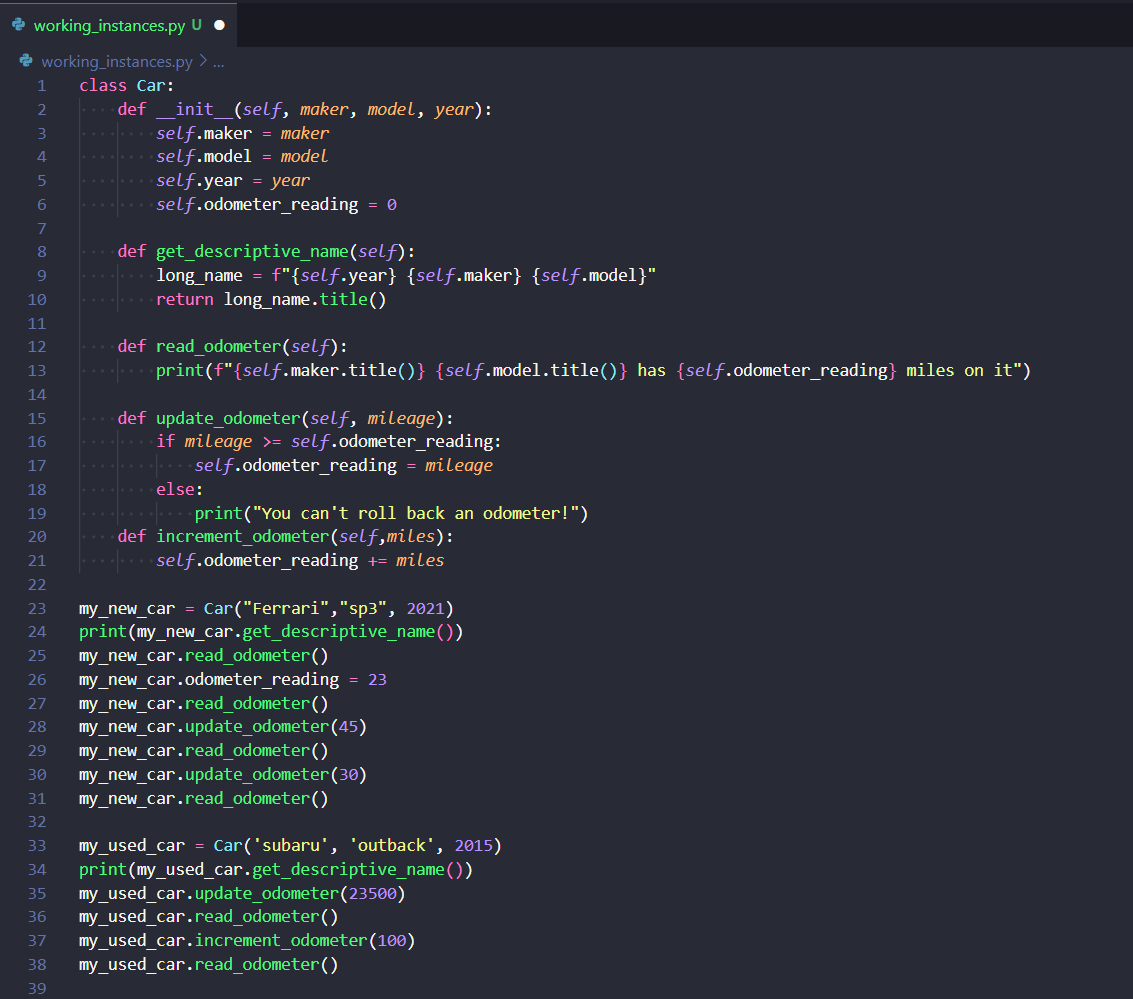Click the Python logo icon on the editor tab
This screenshot has height=999, width=1133.
pos(16,27)
